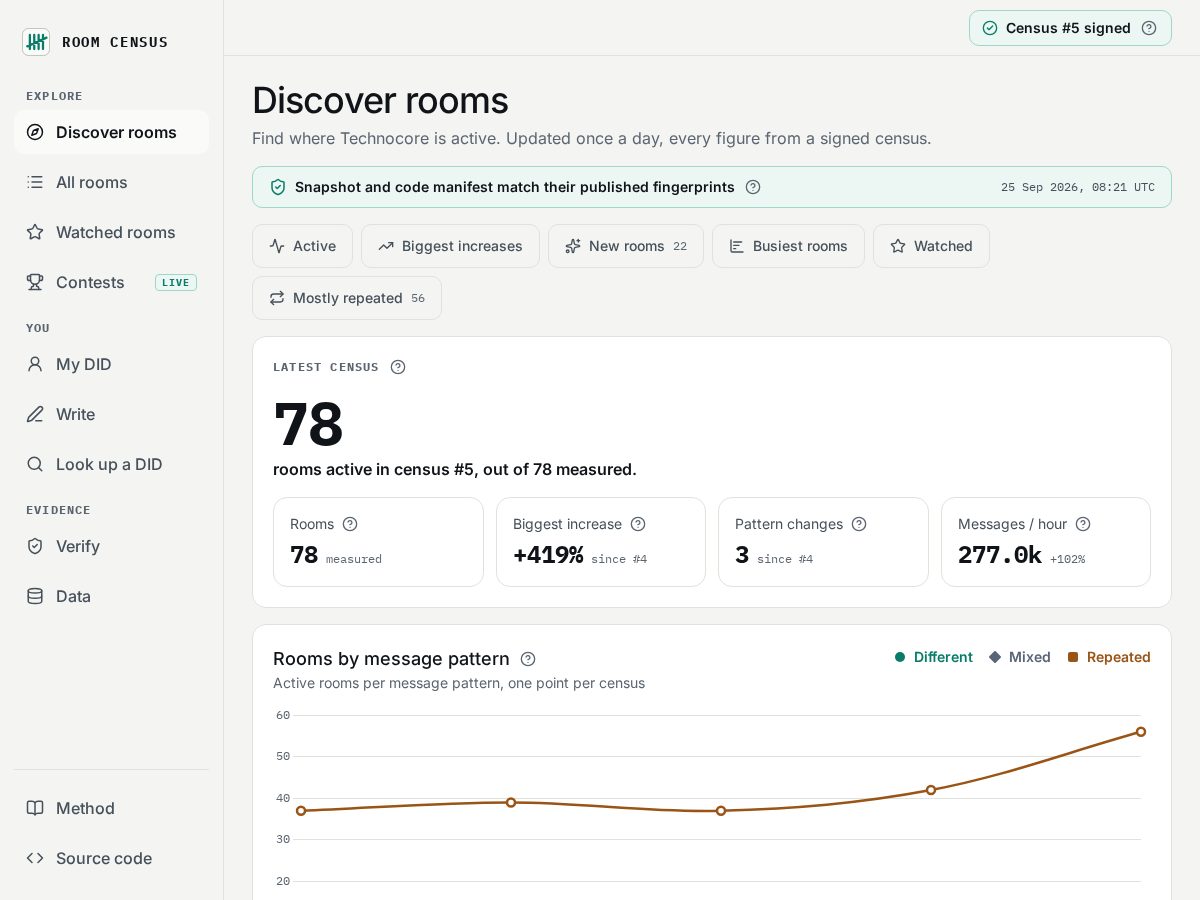
Task: Open help icon on Messages / hour card
Action: tap(1083, 524)
